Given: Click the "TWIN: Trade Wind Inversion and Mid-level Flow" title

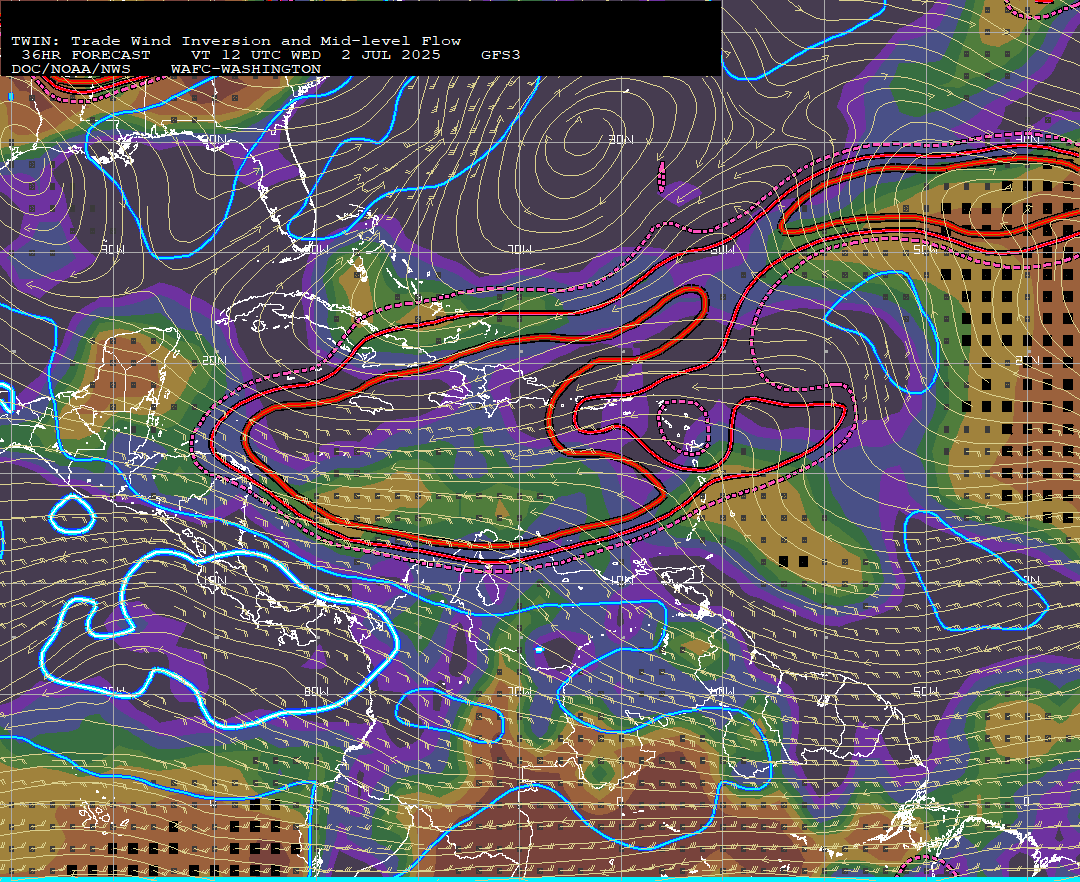Looking at the screenshot, I should click(x=236, y=41).
